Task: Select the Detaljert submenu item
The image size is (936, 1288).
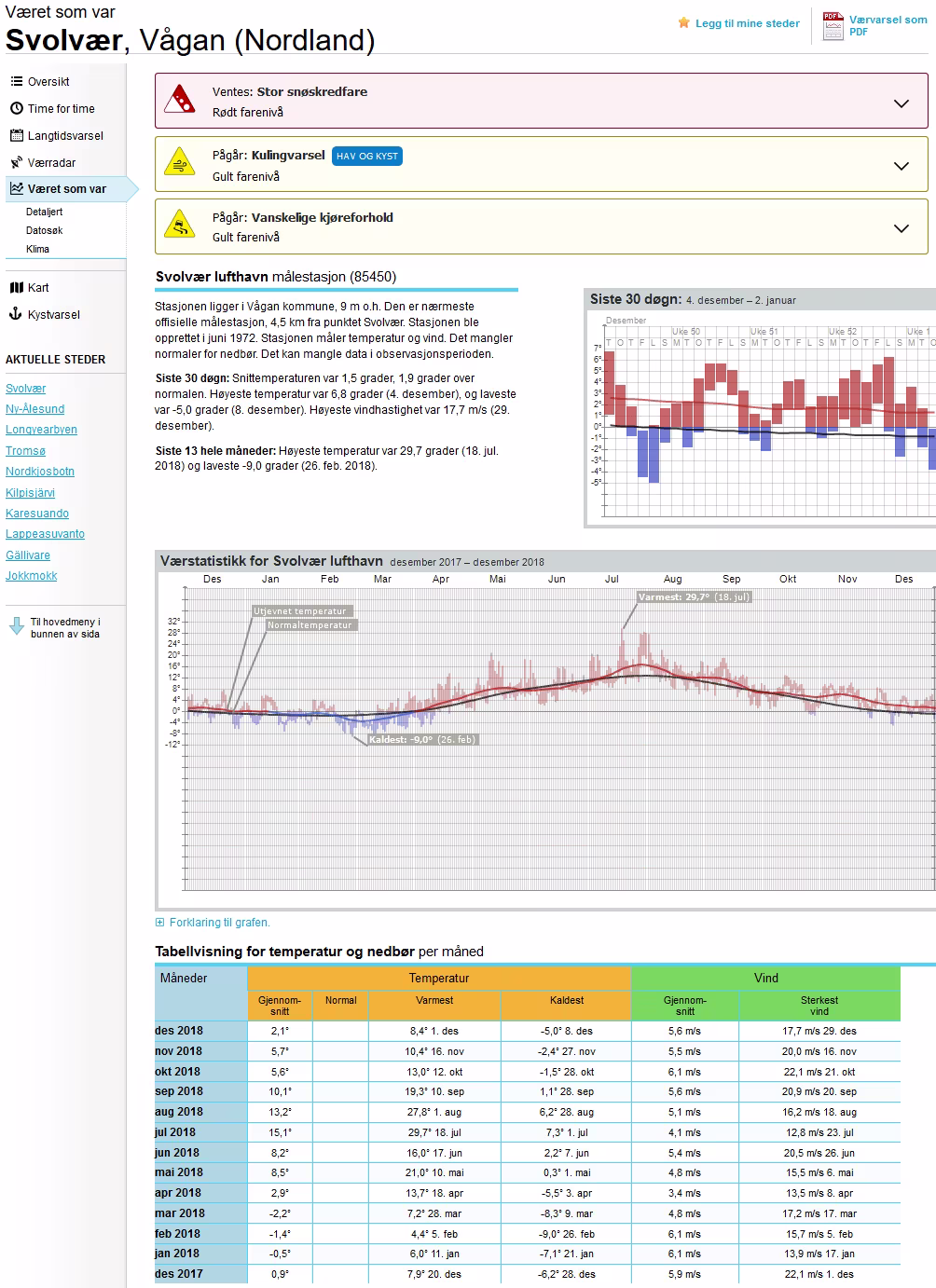Action: [45, 212]
